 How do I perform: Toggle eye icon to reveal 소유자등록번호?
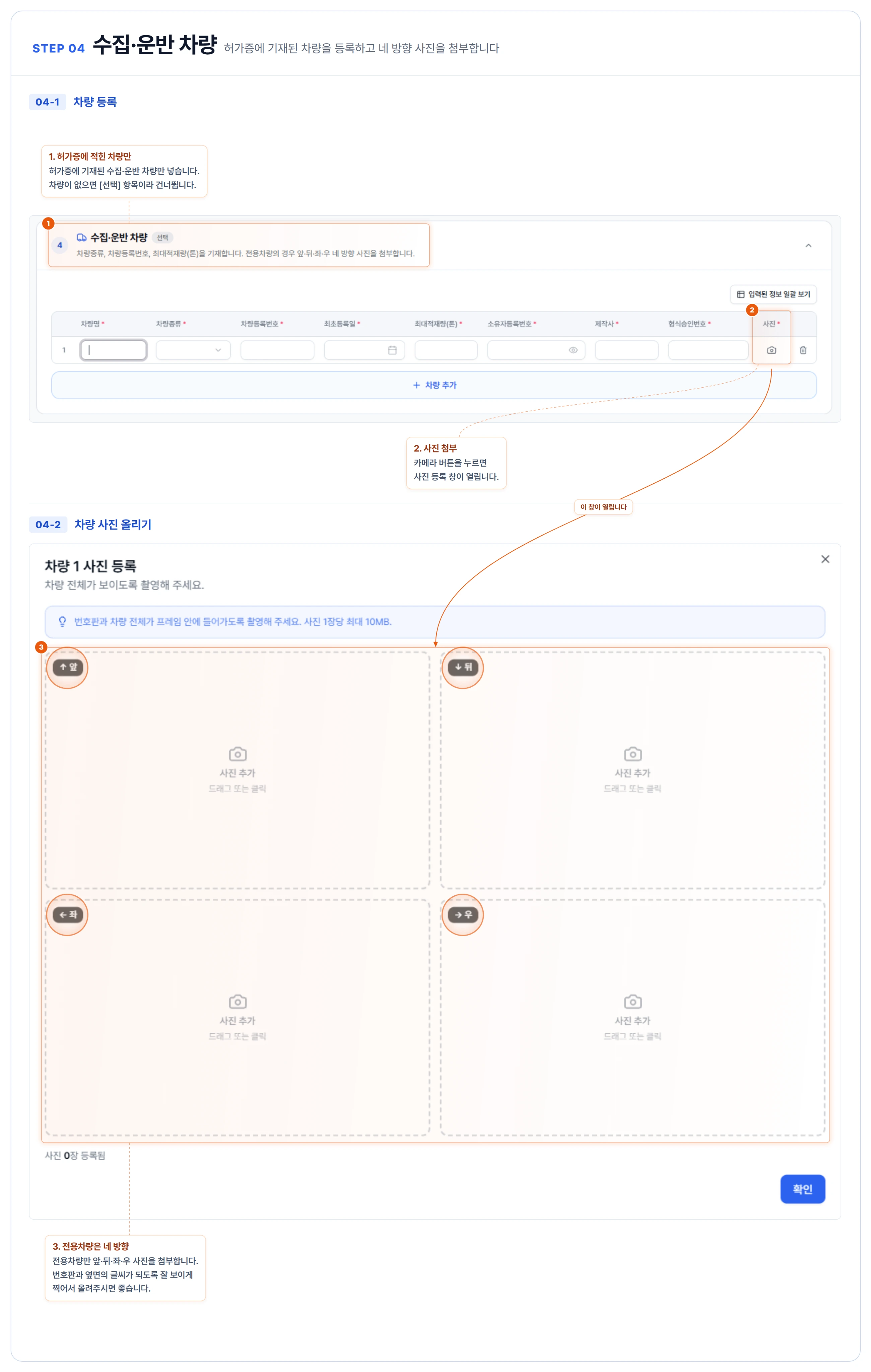click(573, 350)
